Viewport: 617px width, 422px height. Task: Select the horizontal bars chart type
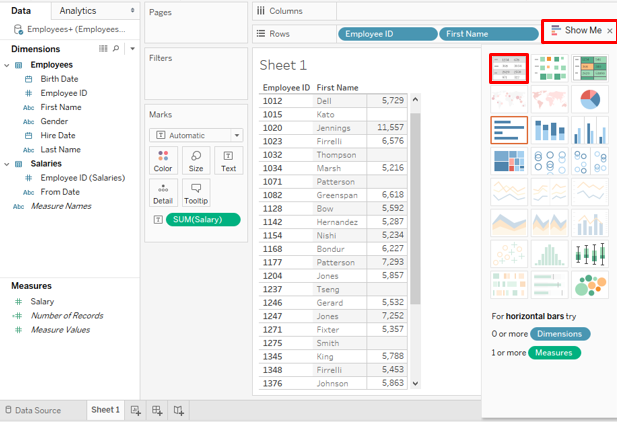click(x=509, y=130)
